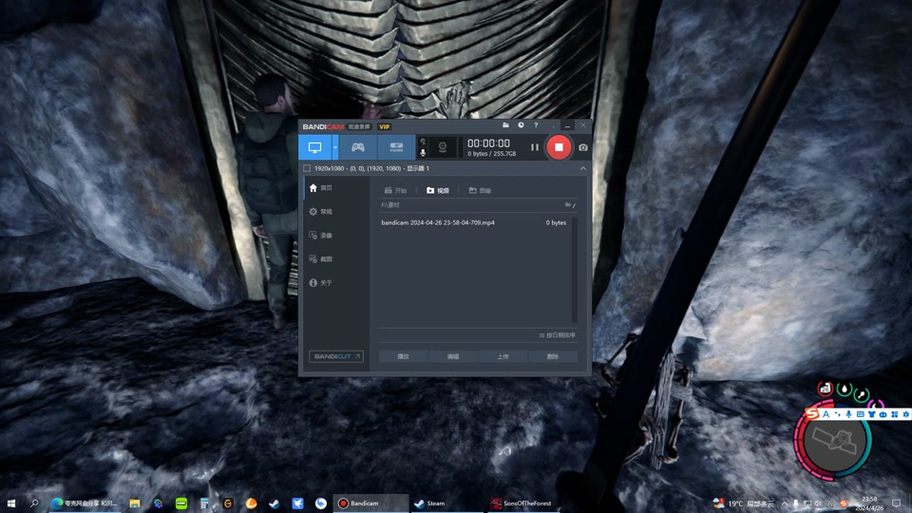Switch to the 图像 Images tab
912x513 pixels.
pos(480,191)
